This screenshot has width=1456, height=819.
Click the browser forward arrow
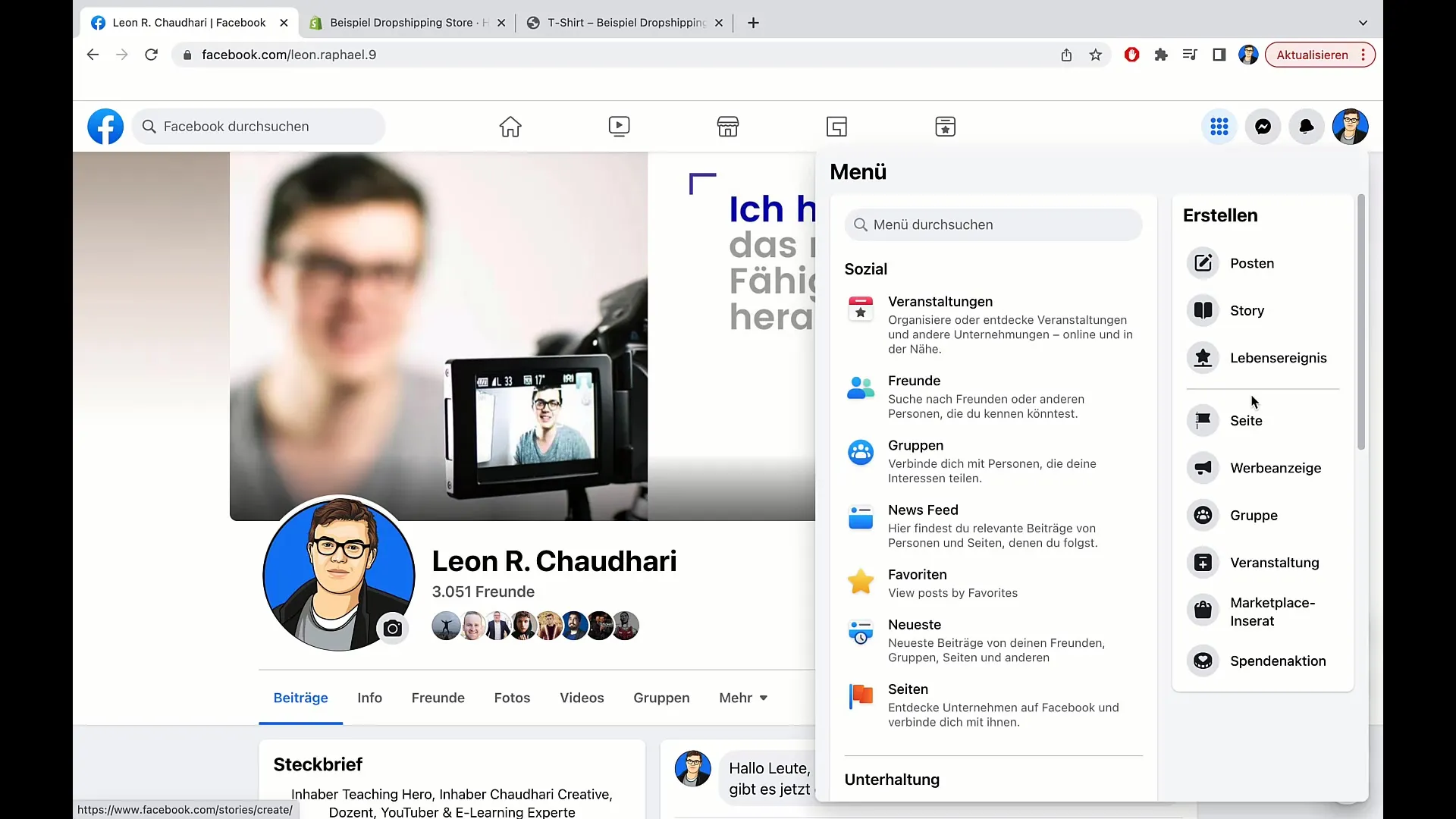tap(122, 55)
